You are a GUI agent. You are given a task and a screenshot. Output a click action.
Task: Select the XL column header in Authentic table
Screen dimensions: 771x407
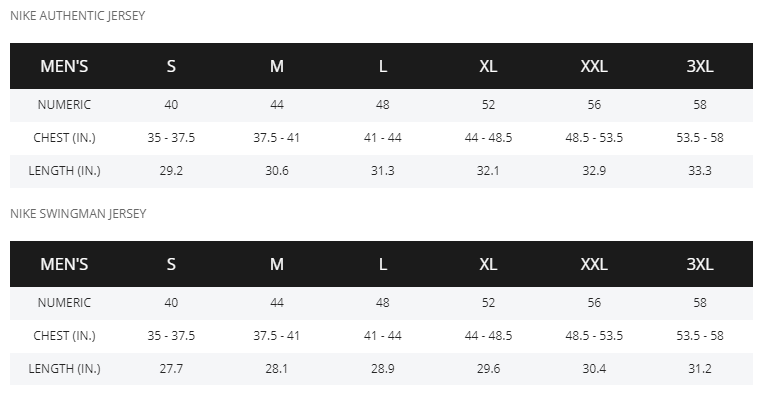(x=488, y=66)
